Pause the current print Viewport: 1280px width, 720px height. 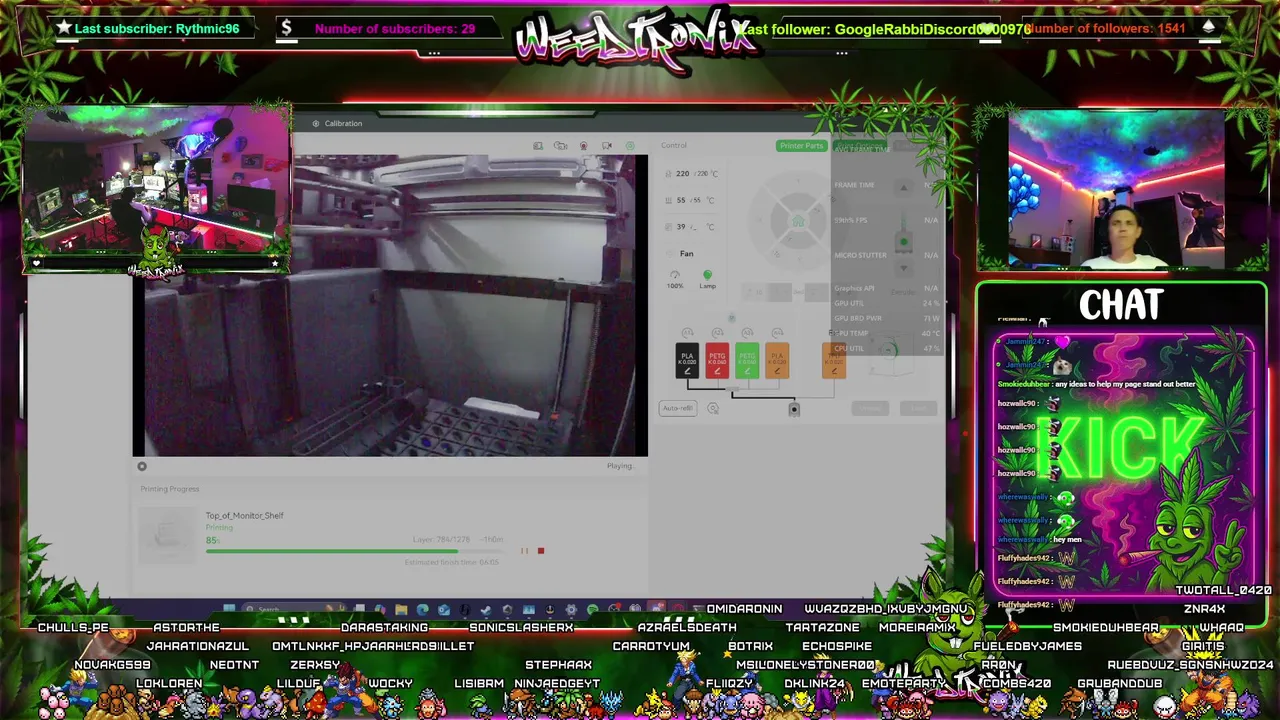point(524,551)
